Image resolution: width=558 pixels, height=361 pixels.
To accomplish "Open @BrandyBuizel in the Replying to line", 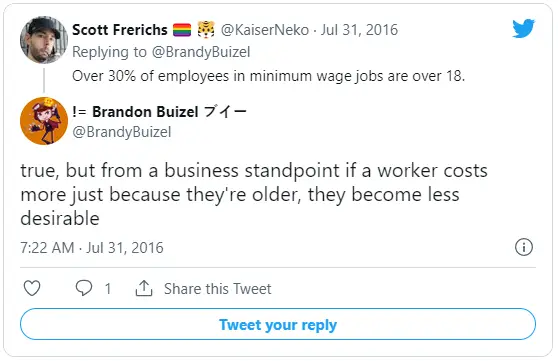I will click(x=201, y=52).
